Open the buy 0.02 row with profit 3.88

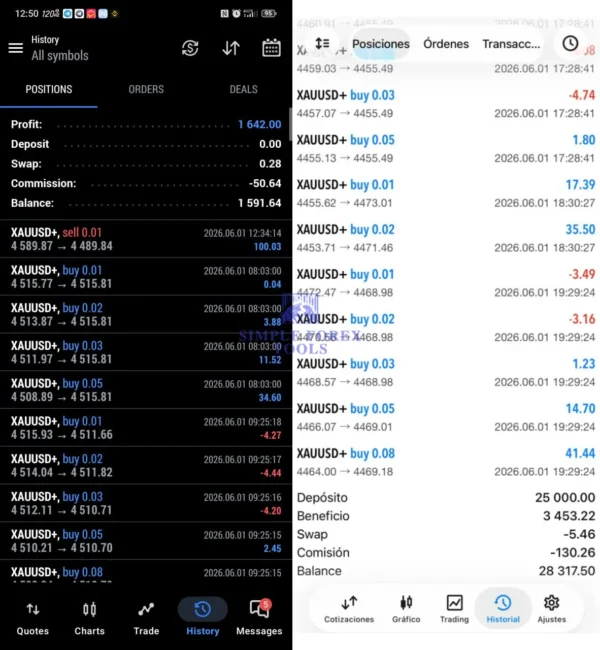[x=146, y=315]
